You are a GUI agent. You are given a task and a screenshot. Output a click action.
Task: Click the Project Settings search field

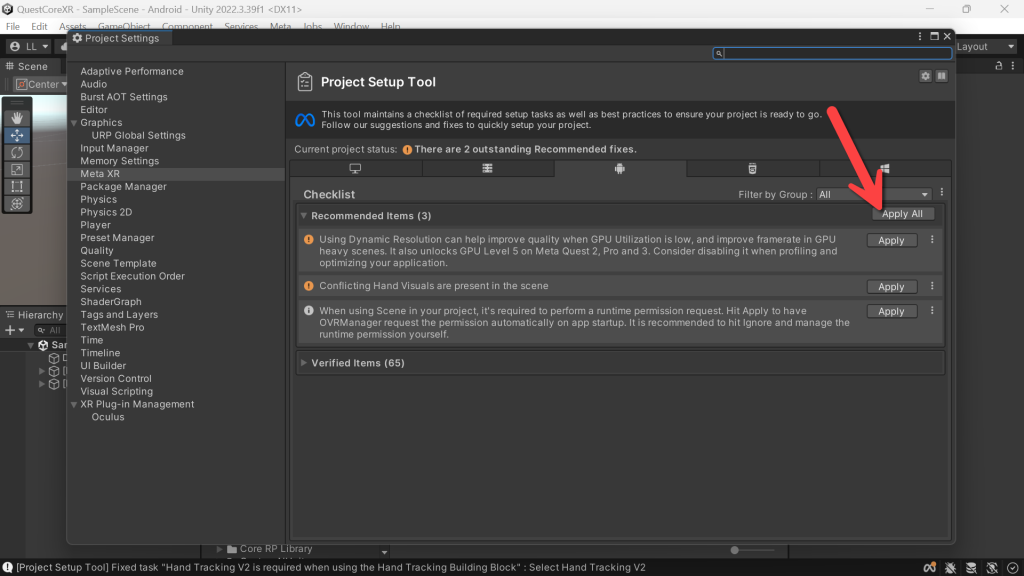pos(832,54)
